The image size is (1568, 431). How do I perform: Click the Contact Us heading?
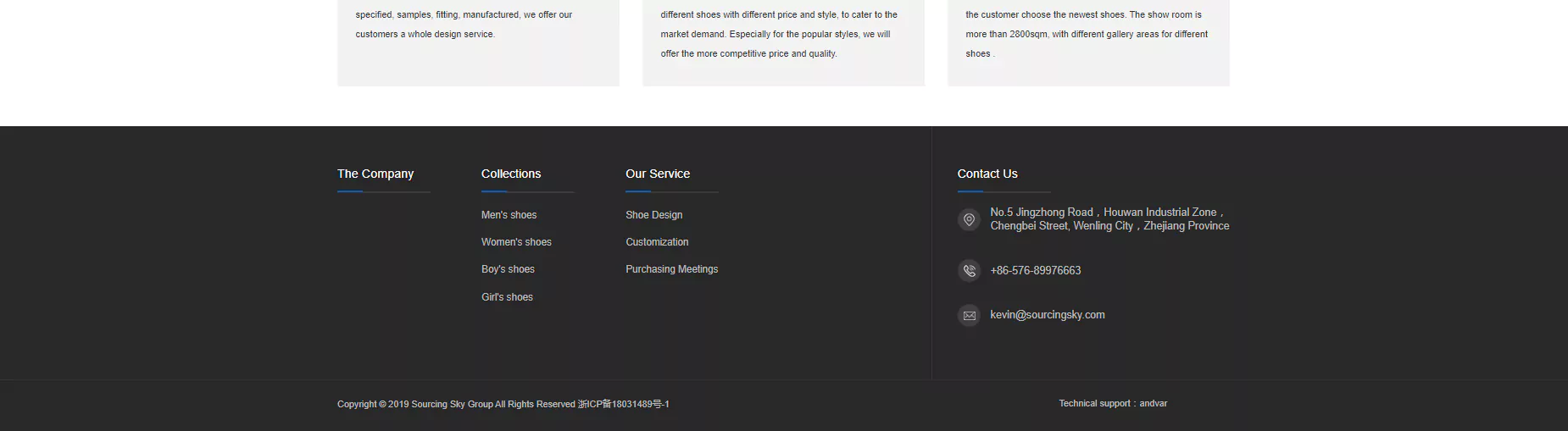[987, 174]
